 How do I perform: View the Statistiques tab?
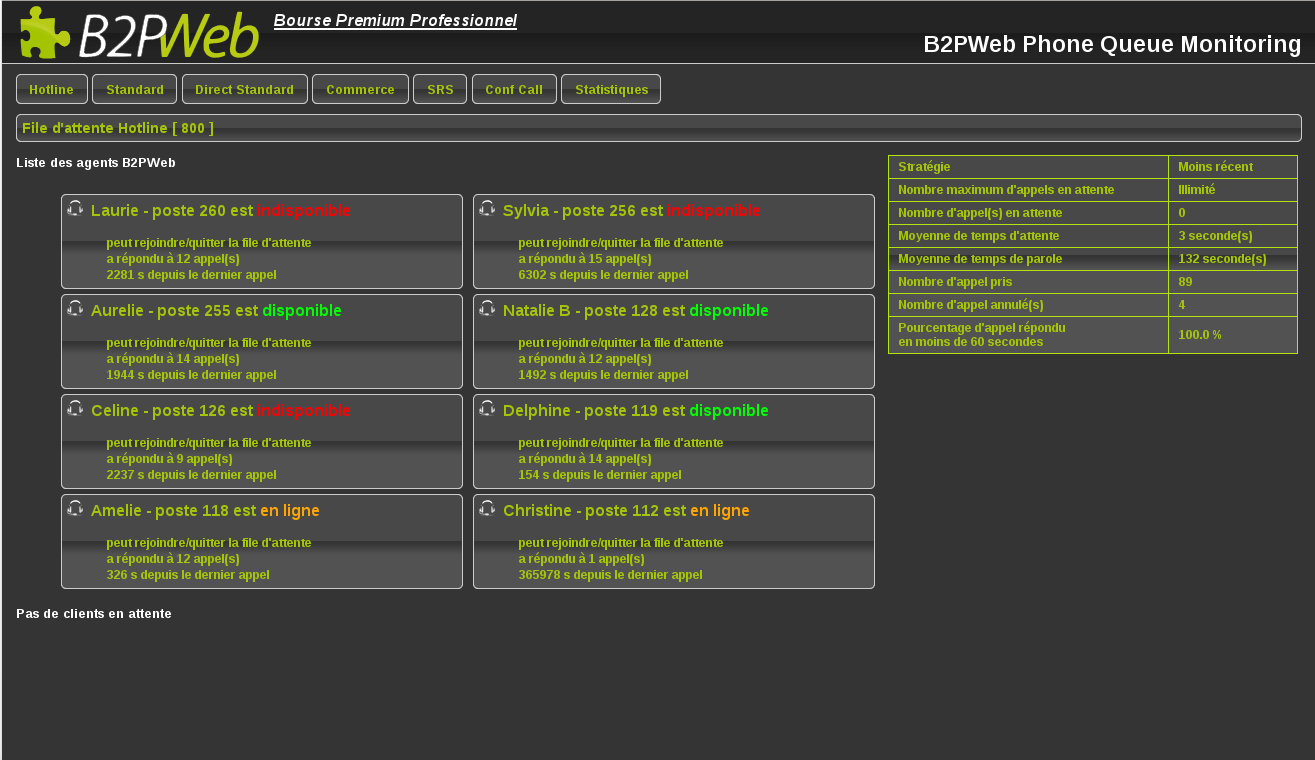click(611, 89)
